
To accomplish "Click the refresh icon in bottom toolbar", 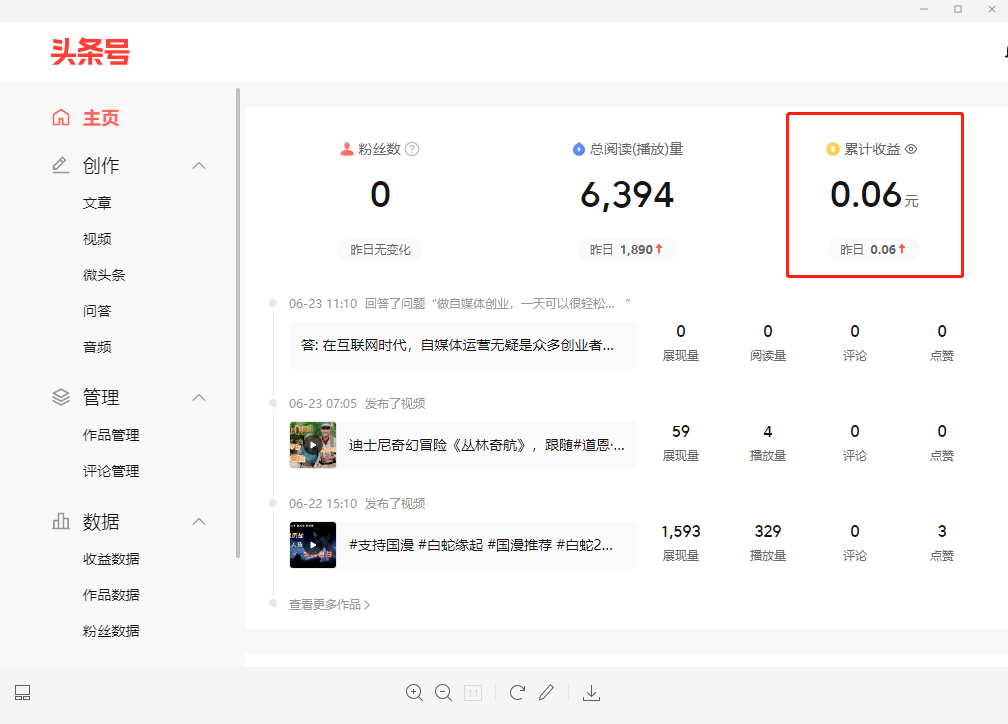I will [517, 692].
